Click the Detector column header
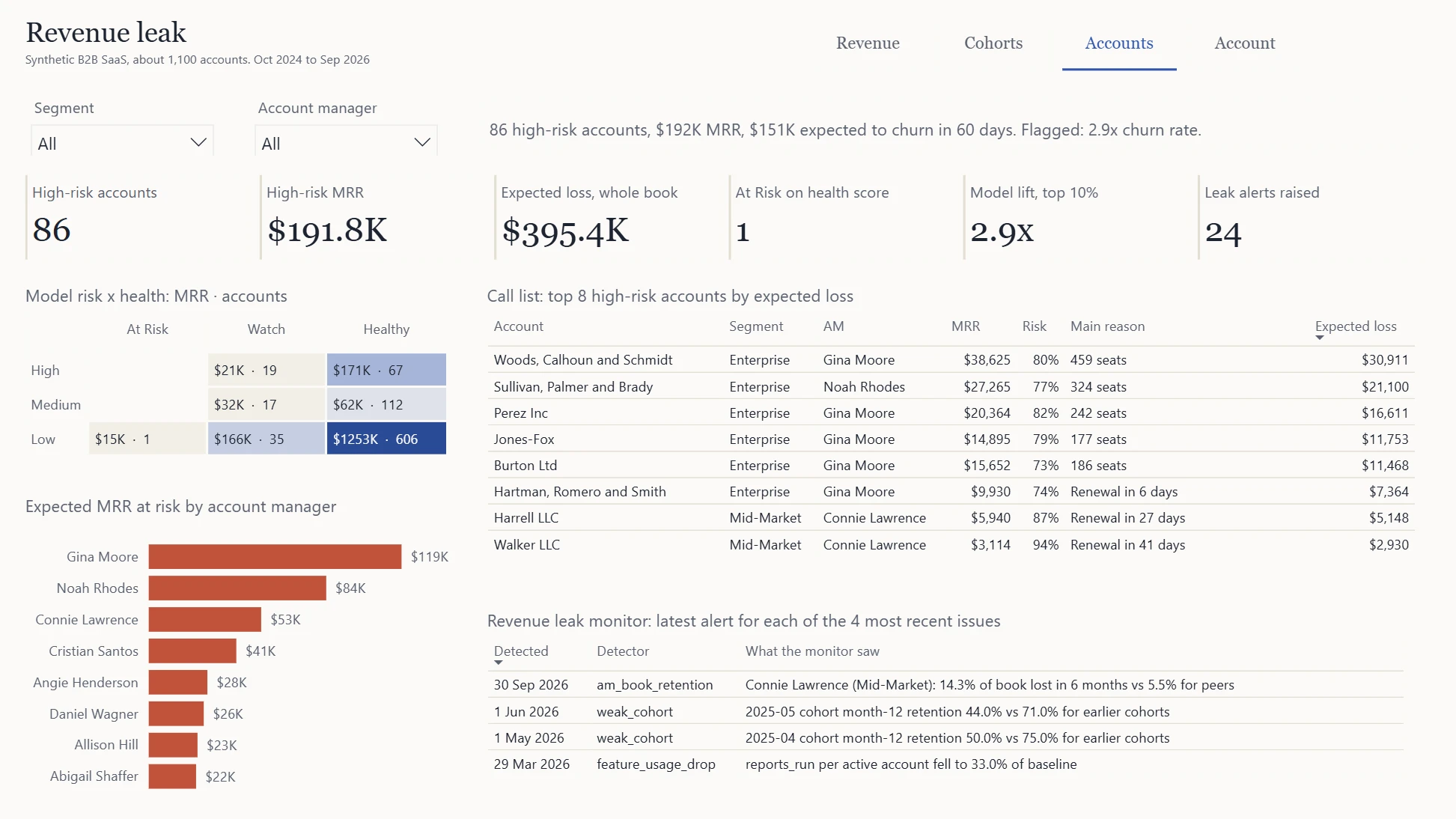Viewport: 1456px width, 819px height. click(x=623, y=651)
